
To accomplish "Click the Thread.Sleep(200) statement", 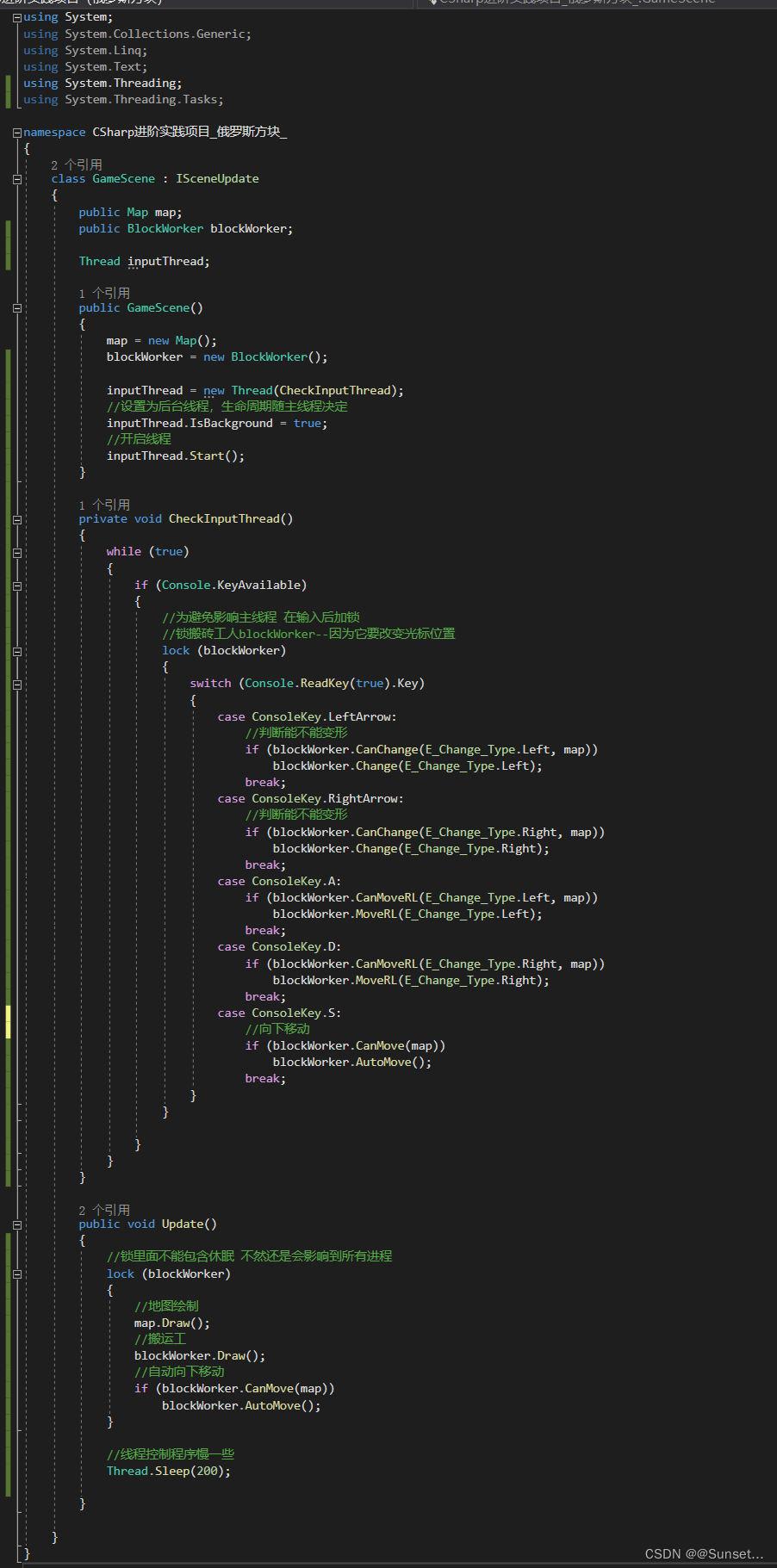I will pyautogui.click(x=169, y=1471).
